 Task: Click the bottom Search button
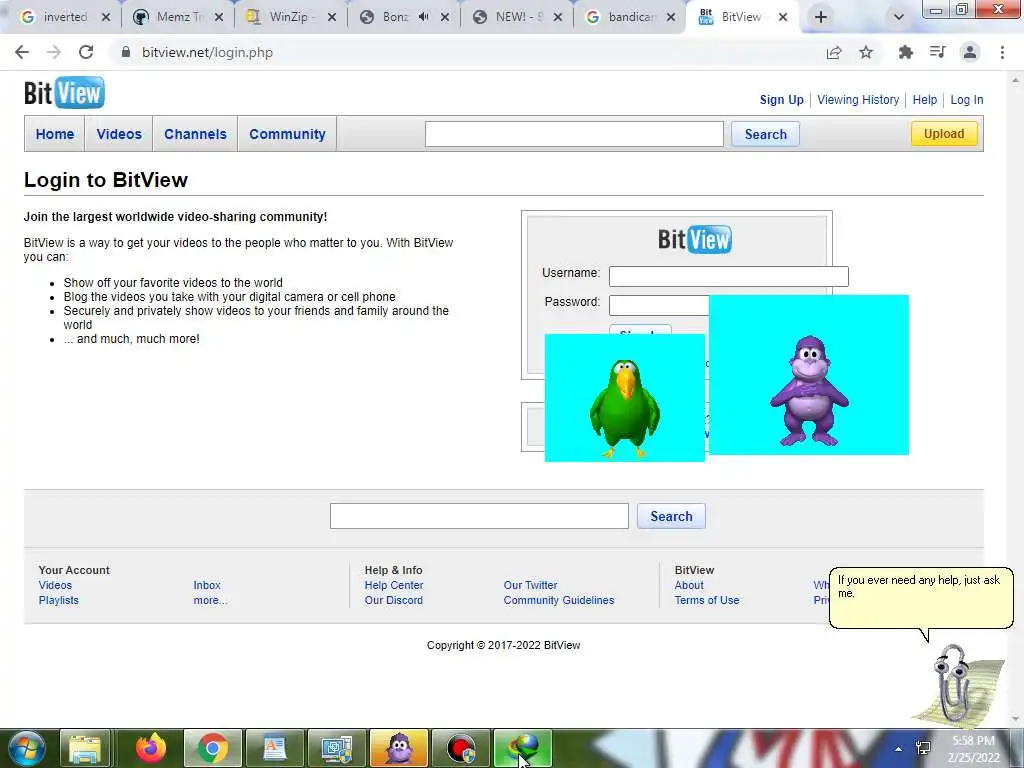pyautogui.click(x=671, y=517)
